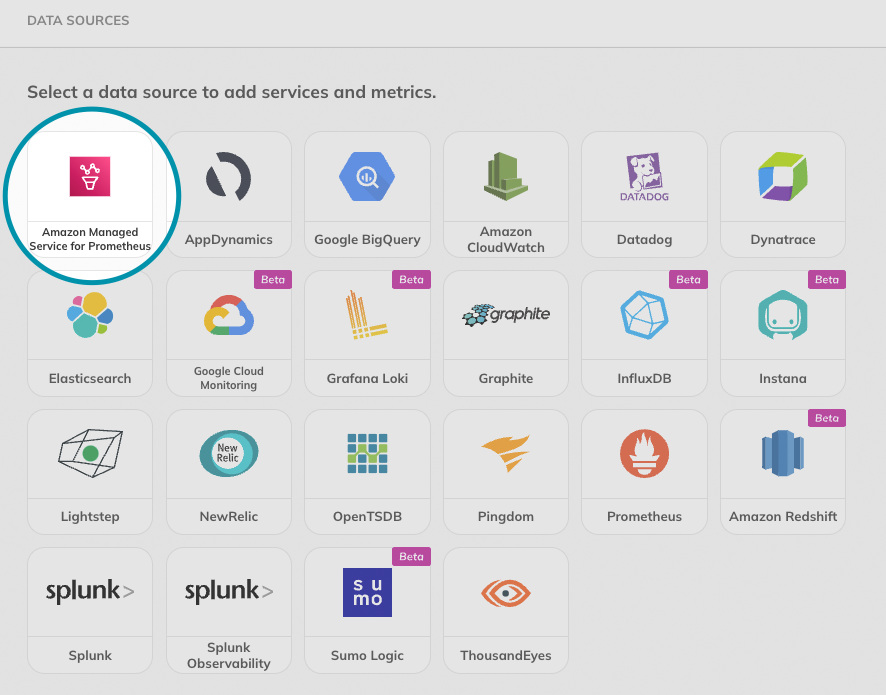Click the OpenTSDB label text

(x=367, y=516)
